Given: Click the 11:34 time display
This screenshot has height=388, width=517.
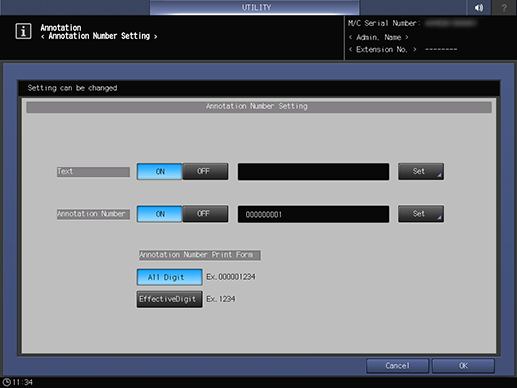Looking at the screenshot, I should [x=22, y=382].
